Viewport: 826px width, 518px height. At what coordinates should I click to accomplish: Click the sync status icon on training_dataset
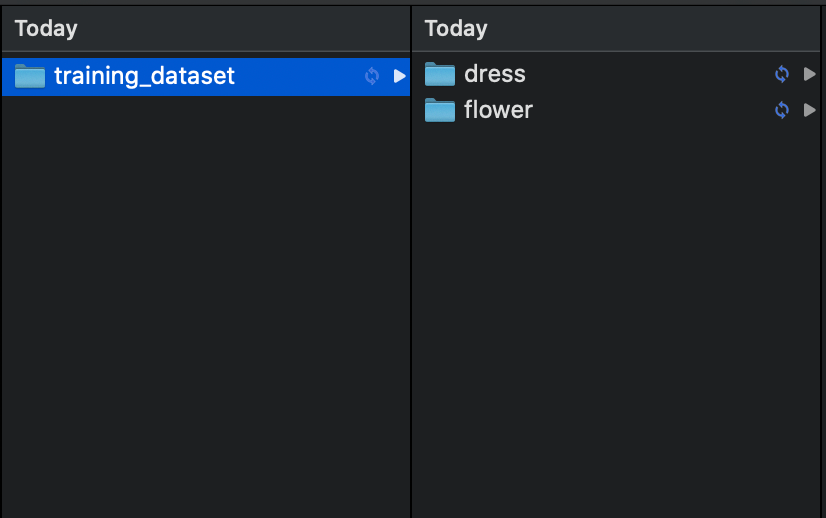[372, 76]
